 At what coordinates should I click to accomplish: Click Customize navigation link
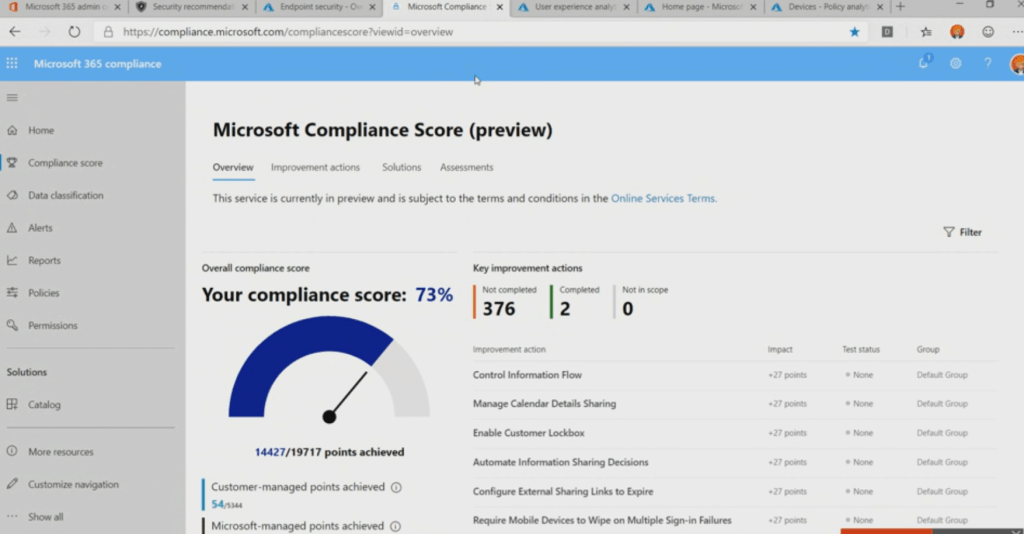[73, 484]
